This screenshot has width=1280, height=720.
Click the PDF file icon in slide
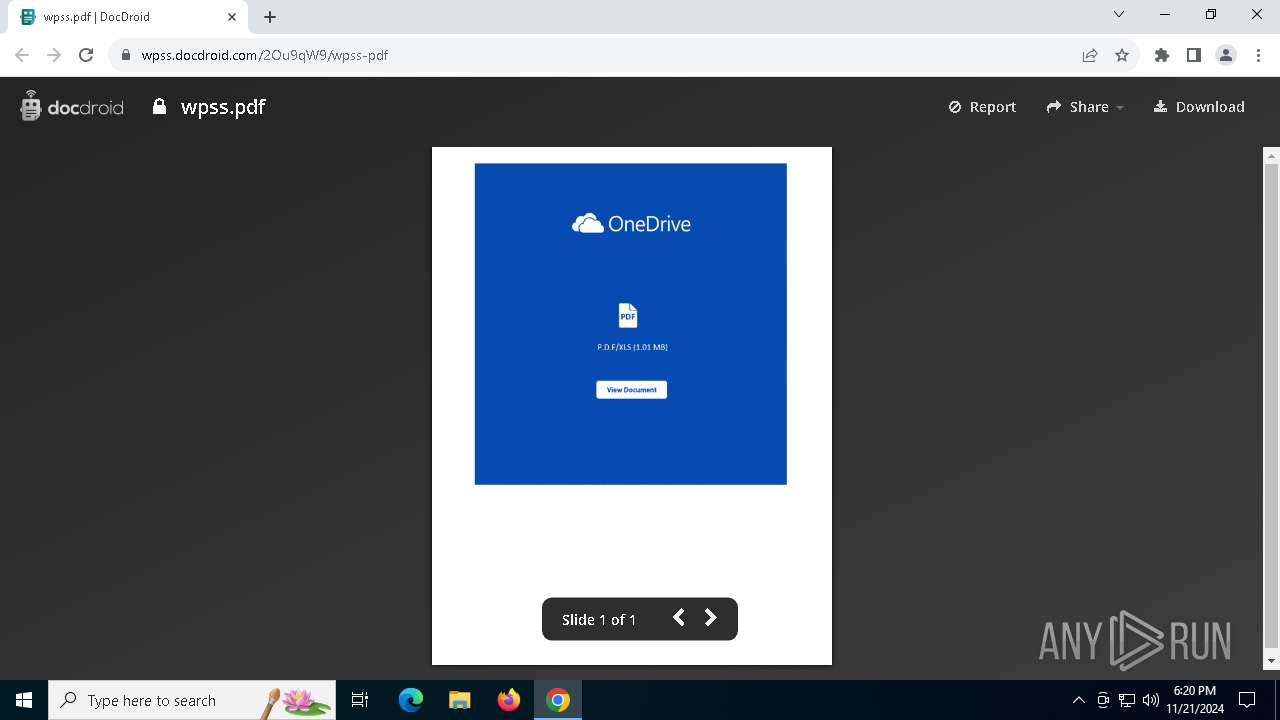coord(628,316)
